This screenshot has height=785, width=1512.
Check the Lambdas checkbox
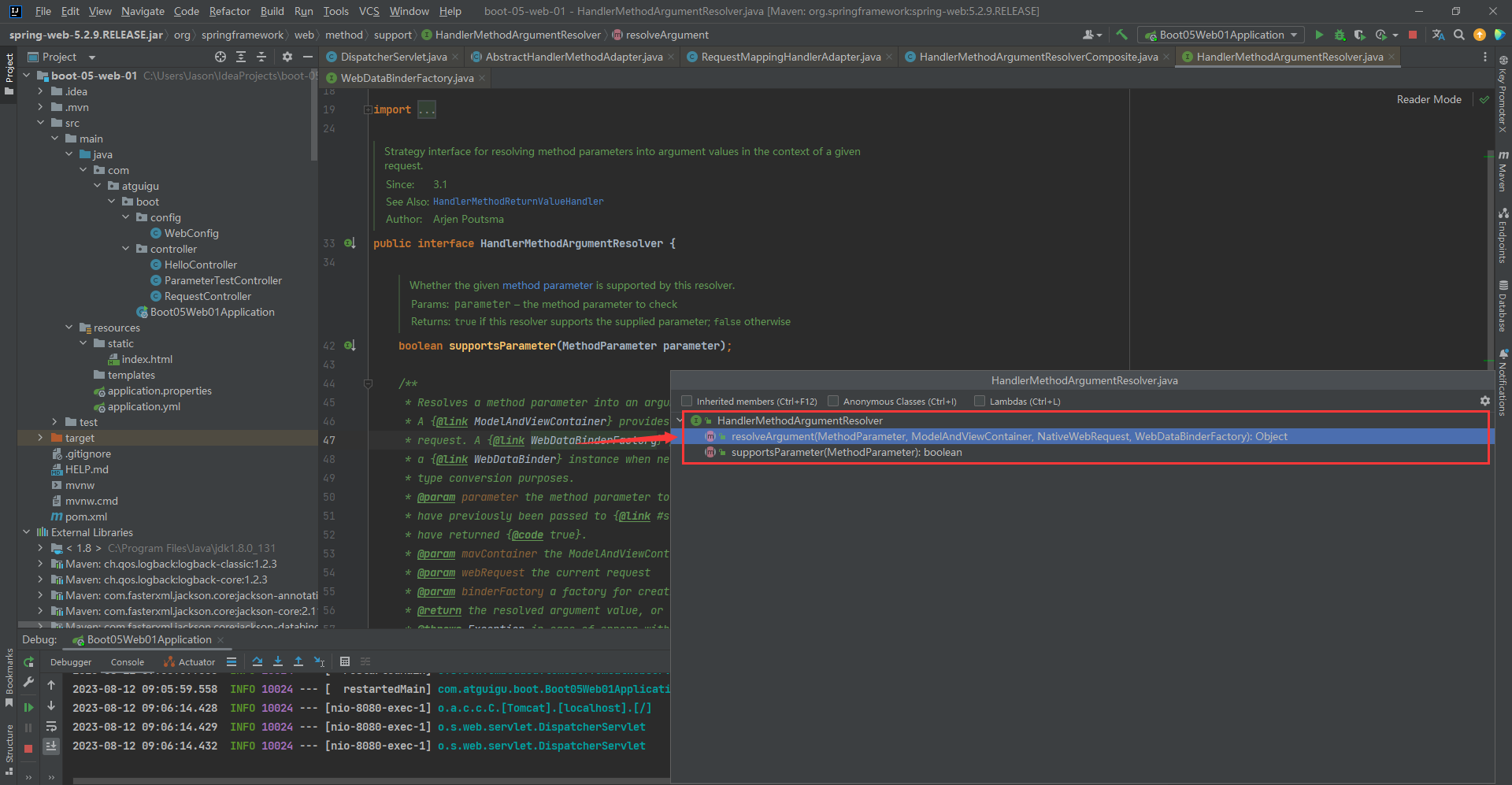(x=980, y=401)
